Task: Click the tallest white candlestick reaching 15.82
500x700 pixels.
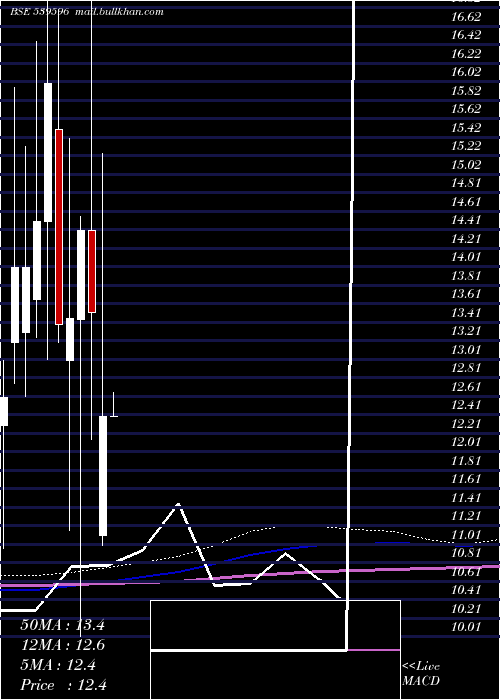Action: click(48, 152)
